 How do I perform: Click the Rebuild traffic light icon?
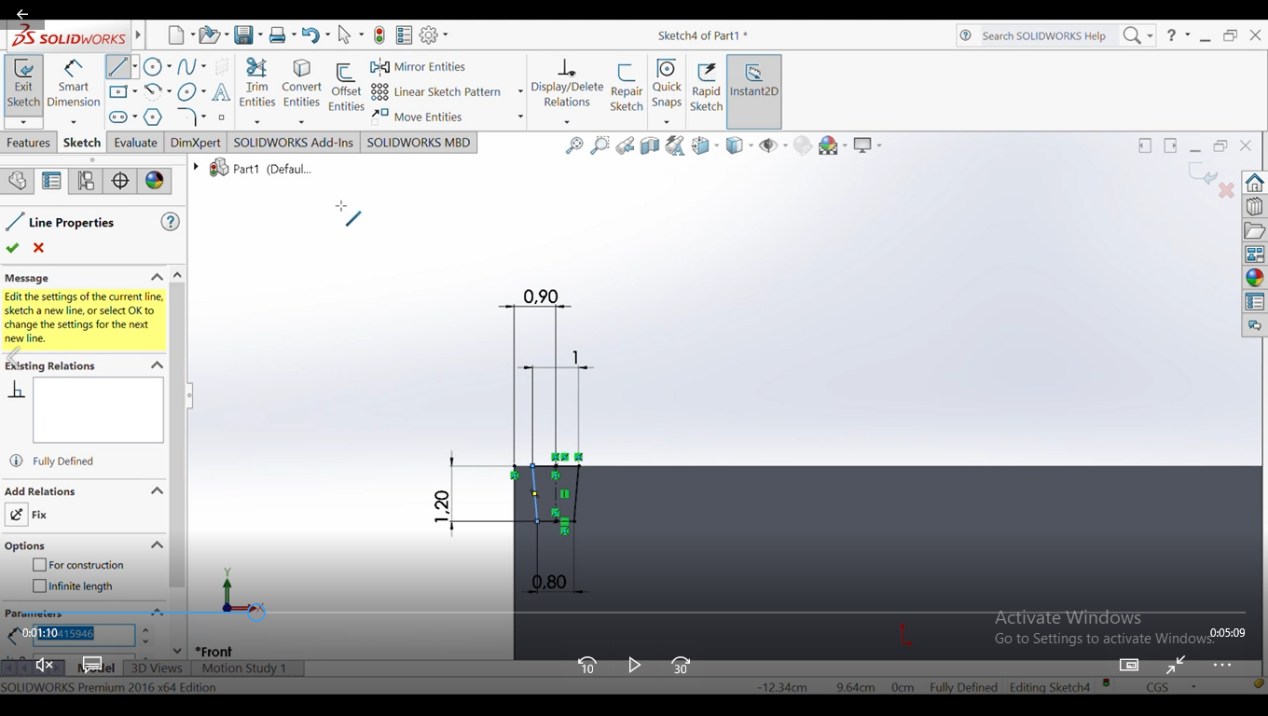[x=379, y=35]
